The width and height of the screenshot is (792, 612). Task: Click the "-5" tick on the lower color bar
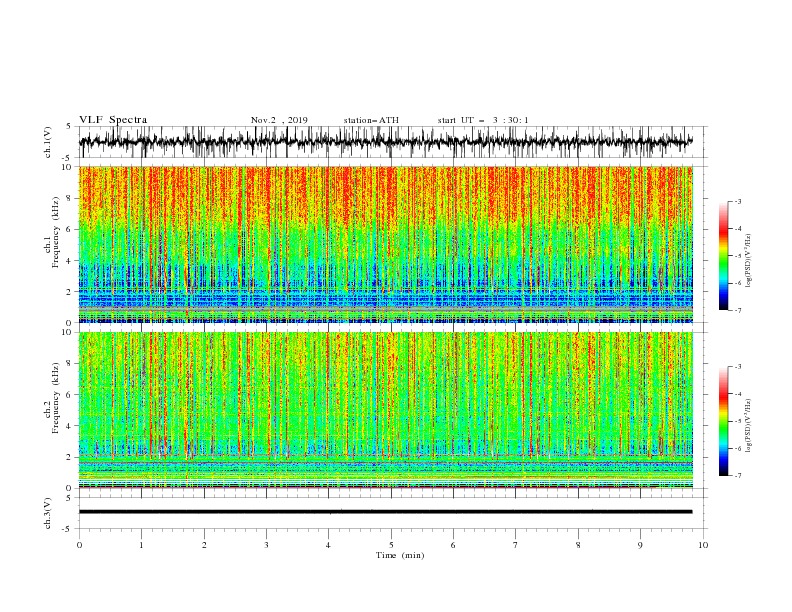pos(737,421)
